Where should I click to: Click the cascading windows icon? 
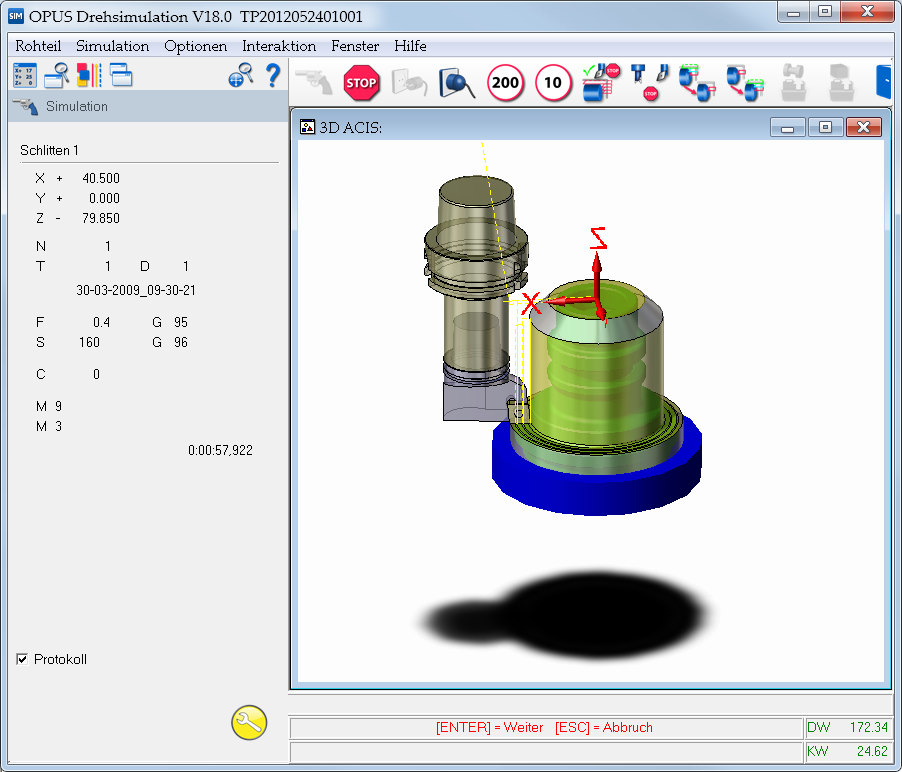tap(121, 75)
